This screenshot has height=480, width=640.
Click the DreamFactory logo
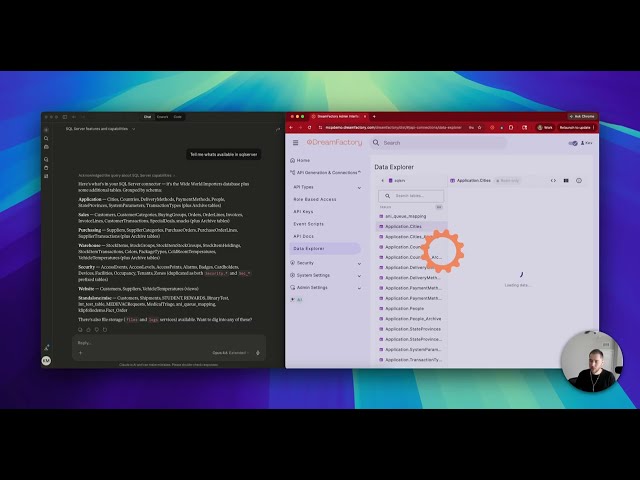(334, 142)
